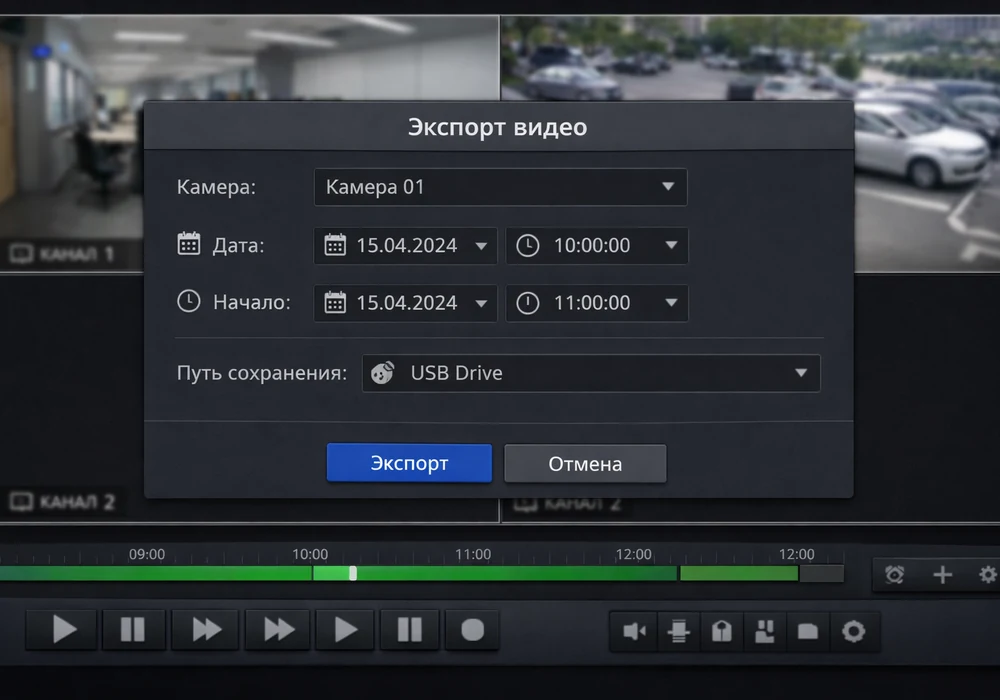Click the play button right of the fast-forward buttons

click(345, 630)
